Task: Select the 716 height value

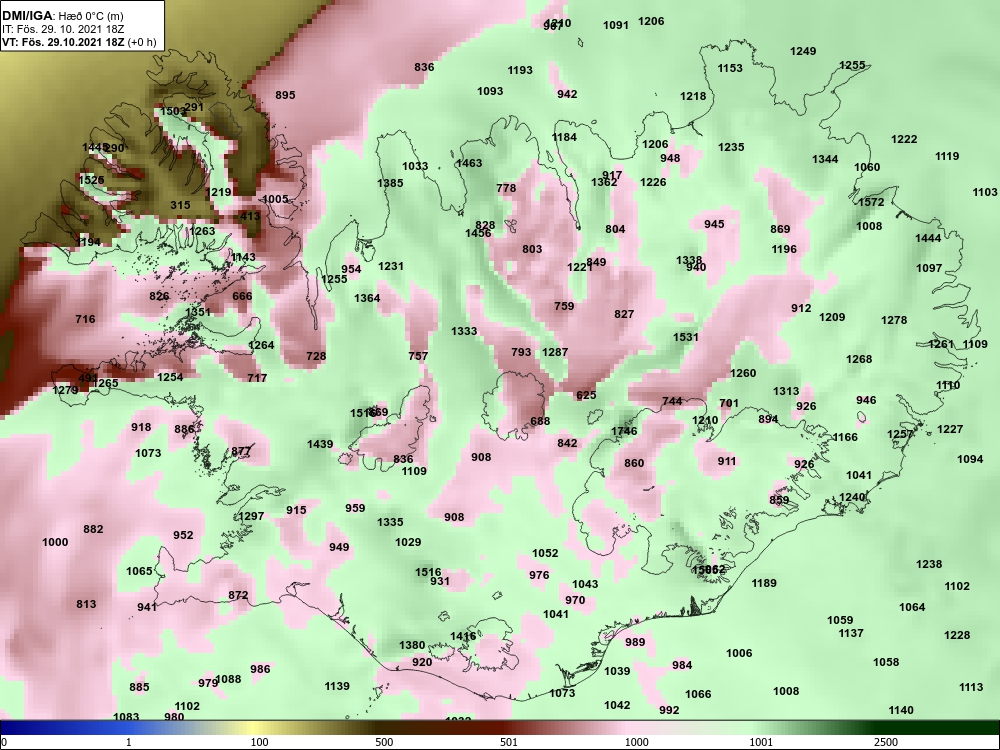Action: point(85,320)
